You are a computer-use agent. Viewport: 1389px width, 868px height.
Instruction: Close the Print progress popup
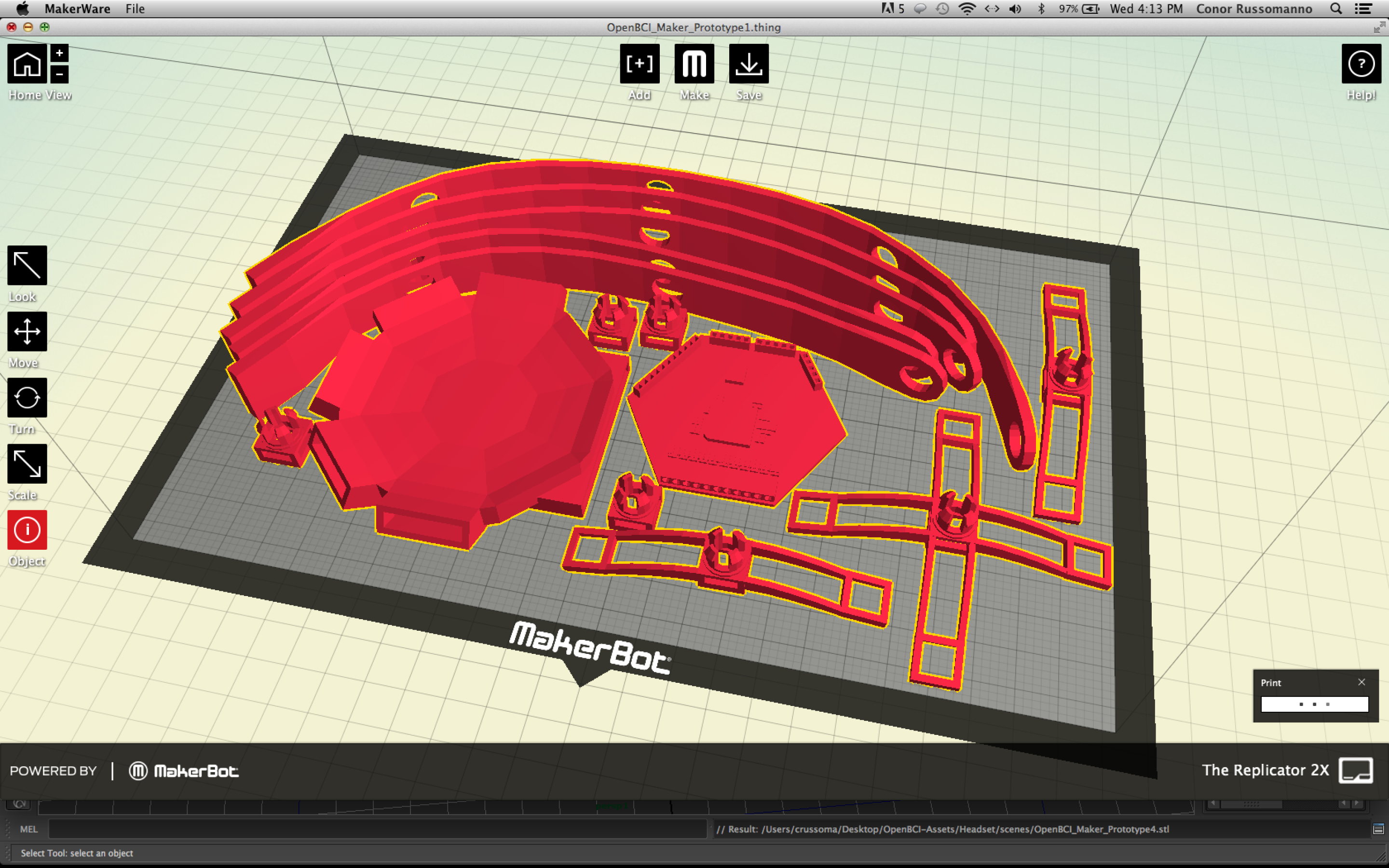pyautogui.click(x=1362, y=682)
